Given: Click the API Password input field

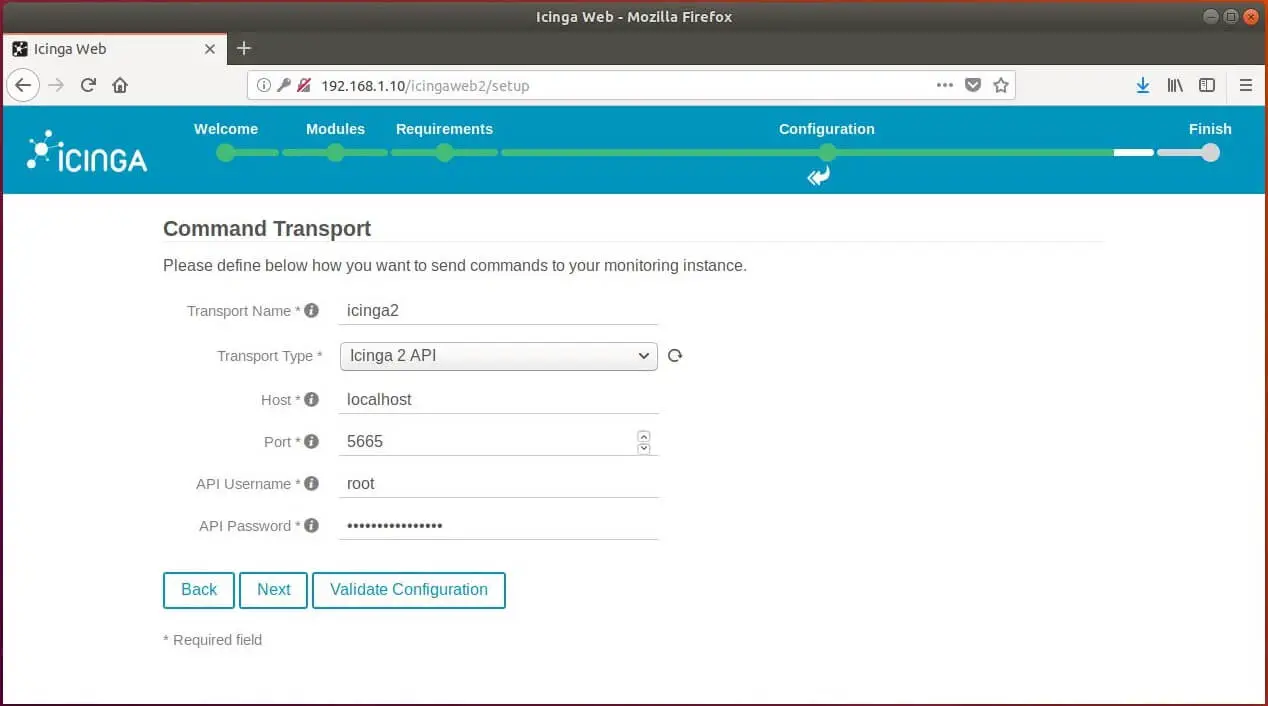Looking at the screenshot, I should (x=498, y=526).
